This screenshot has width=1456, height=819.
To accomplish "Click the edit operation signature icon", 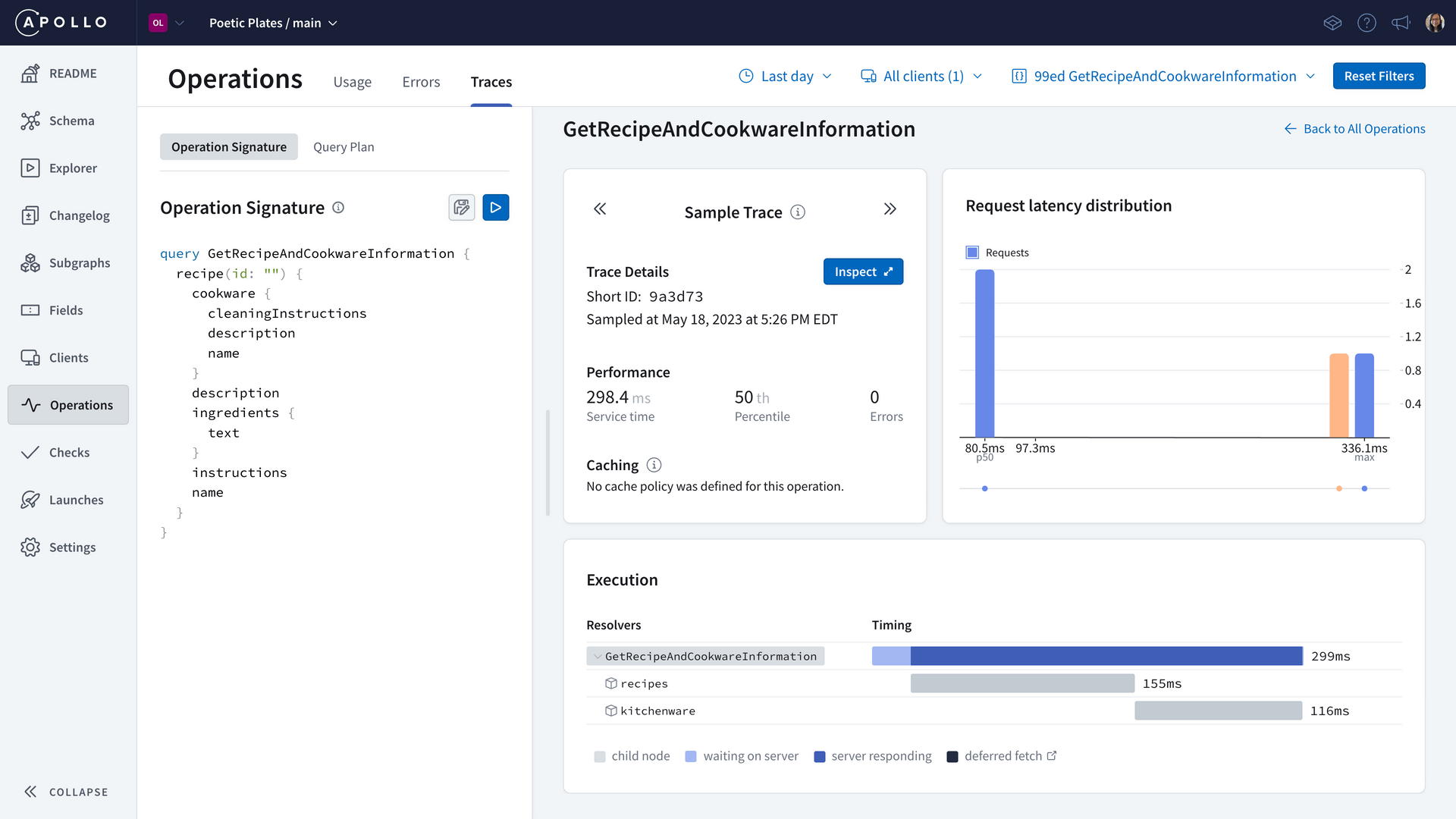I will (x=461, y=207).
